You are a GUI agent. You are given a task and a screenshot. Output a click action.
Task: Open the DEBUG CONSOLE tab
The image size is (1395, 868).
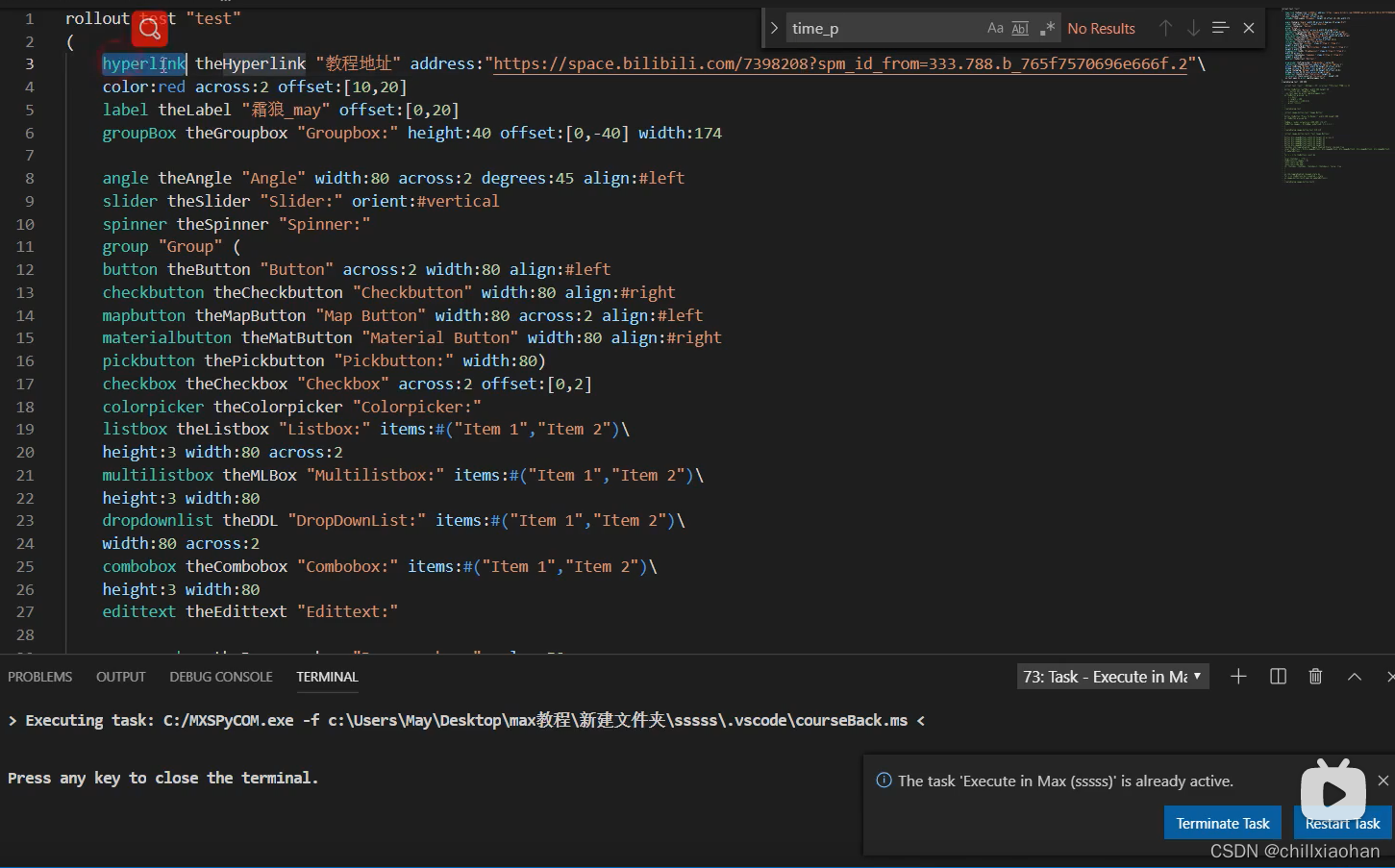pyautogui.click(x=221, y=677)
